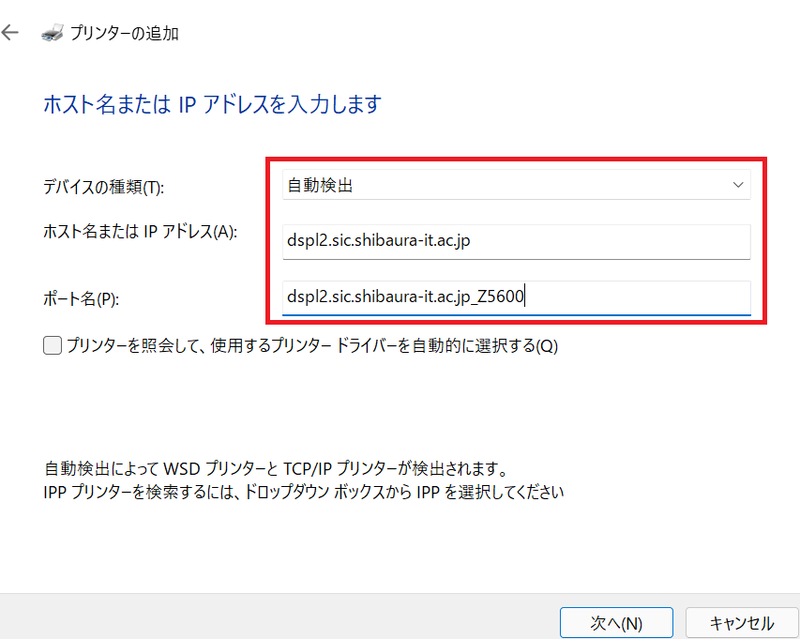Proceed with the 次へ(N) button
Image resolution: width=800 pixels, height=639 pixels.
point(616,622)
